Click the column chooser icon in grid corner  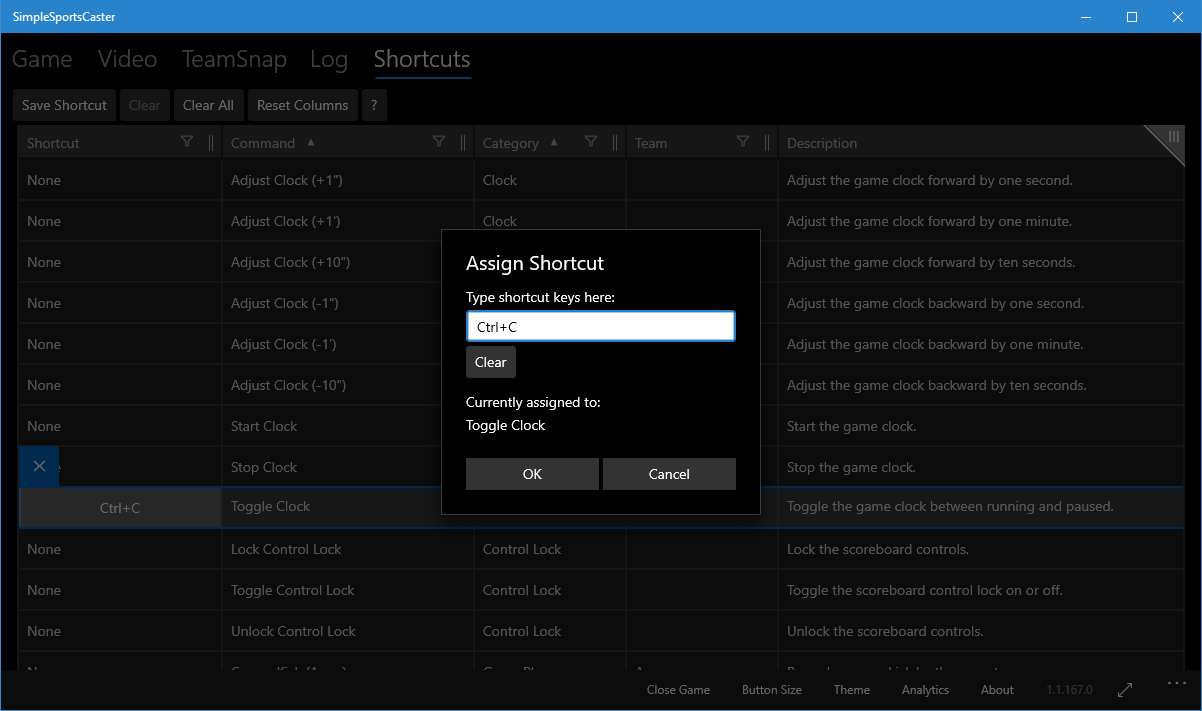pyautogui.click(x=1173, y=138)
